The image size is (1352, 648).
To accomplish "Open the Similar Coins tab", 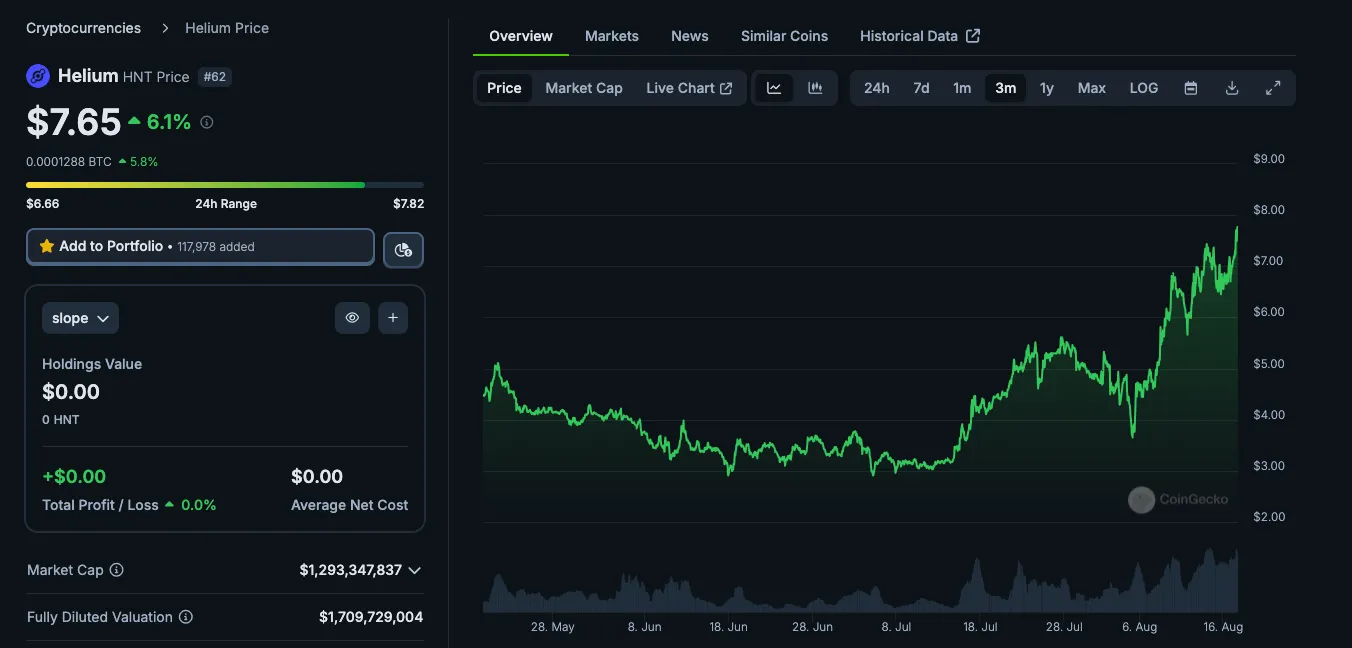I will click(x=784, y=36).
